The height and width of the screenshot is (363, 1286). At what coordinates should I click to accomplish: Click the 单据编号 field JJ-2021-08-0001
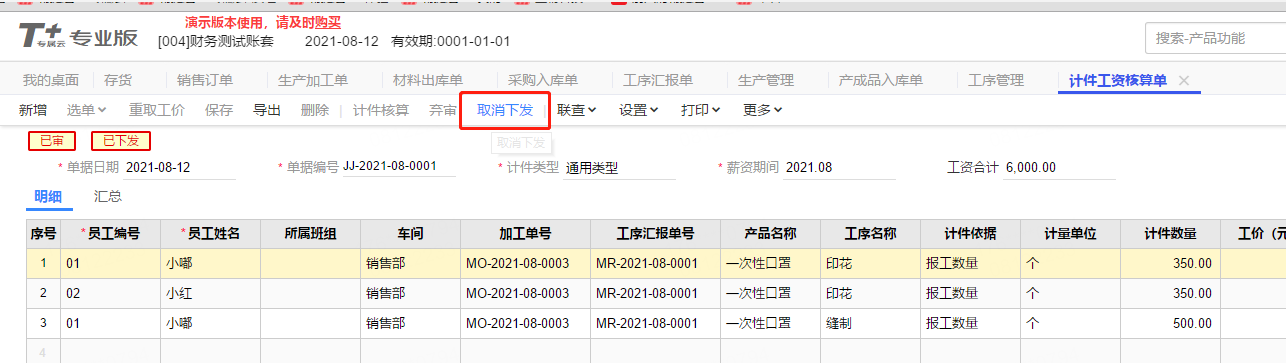398,166
